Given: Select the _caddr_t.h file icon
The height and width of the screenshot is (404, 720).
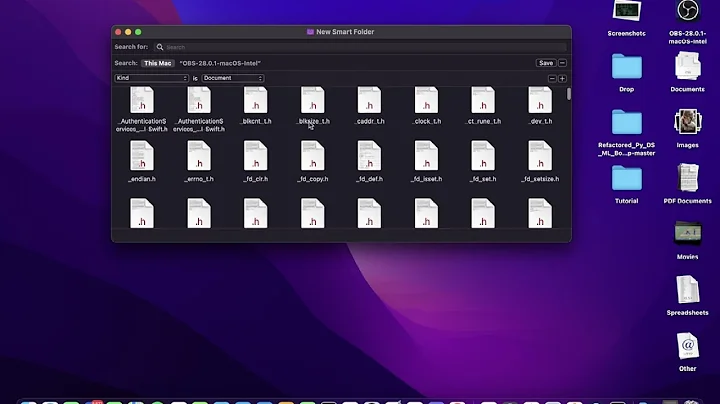Looking at the screenshot, I should point(370,101).
